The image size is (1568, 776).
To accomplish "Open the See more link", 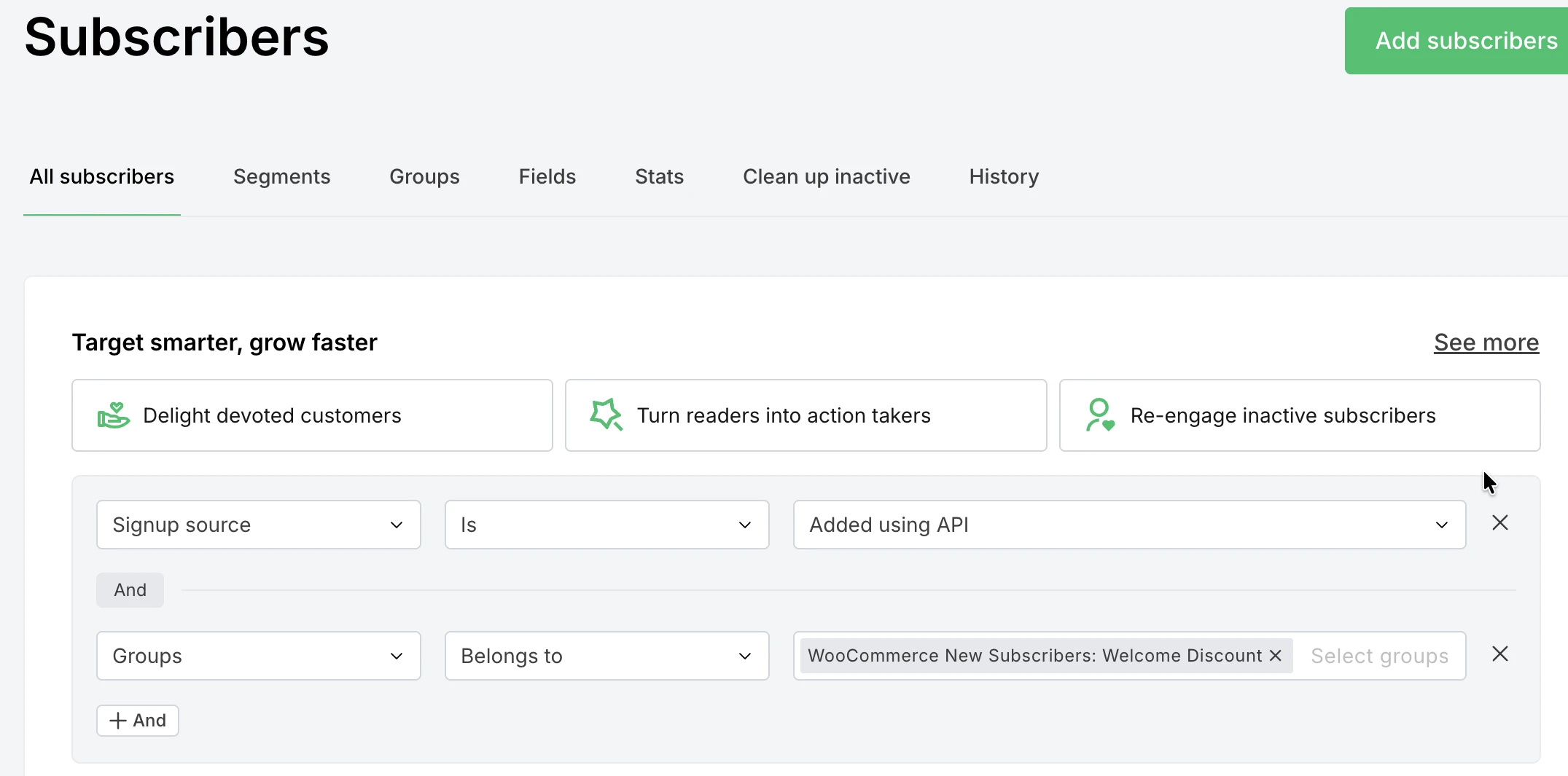I will (1486, 342).
